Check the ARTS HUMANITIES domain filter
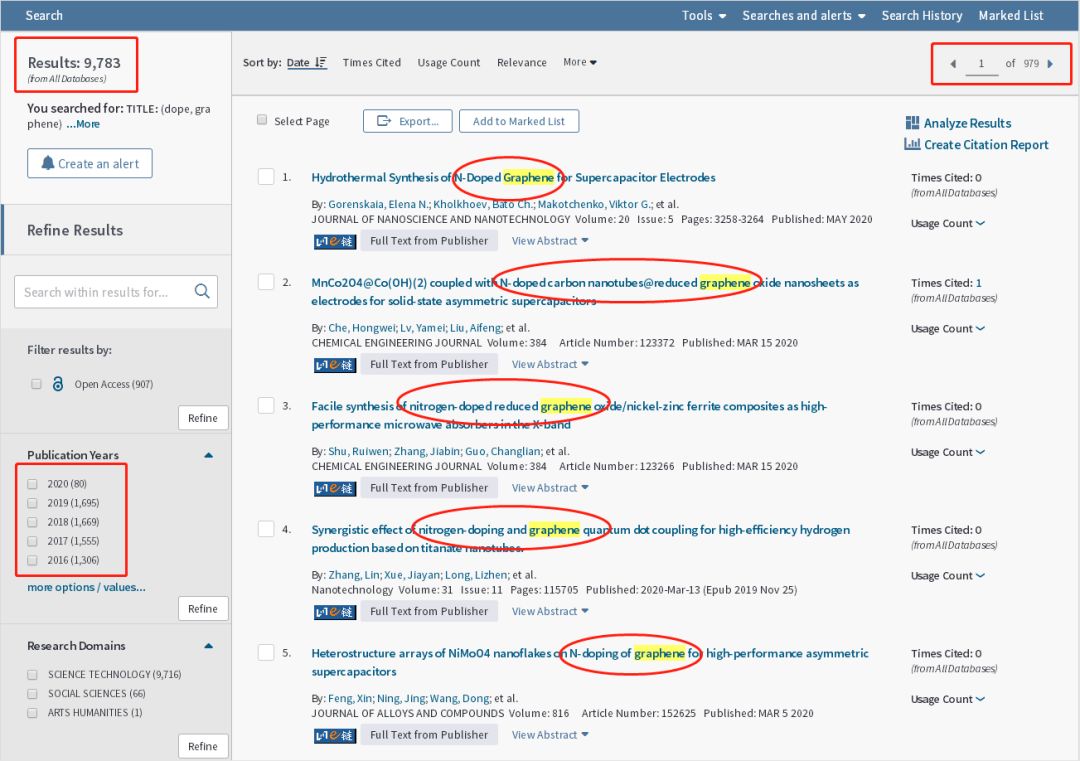The height and width of the screenshot is (761, 1080). [32, 713]
